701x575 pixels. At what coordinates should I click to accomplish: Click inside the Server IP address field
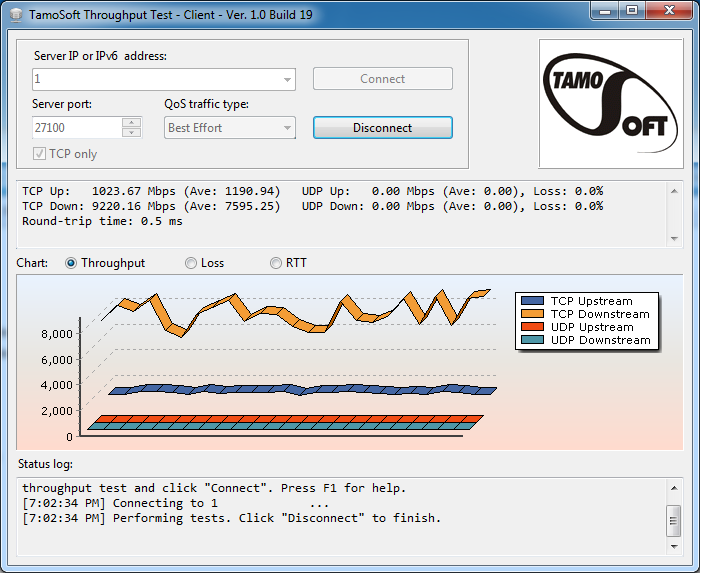point(164,80)
